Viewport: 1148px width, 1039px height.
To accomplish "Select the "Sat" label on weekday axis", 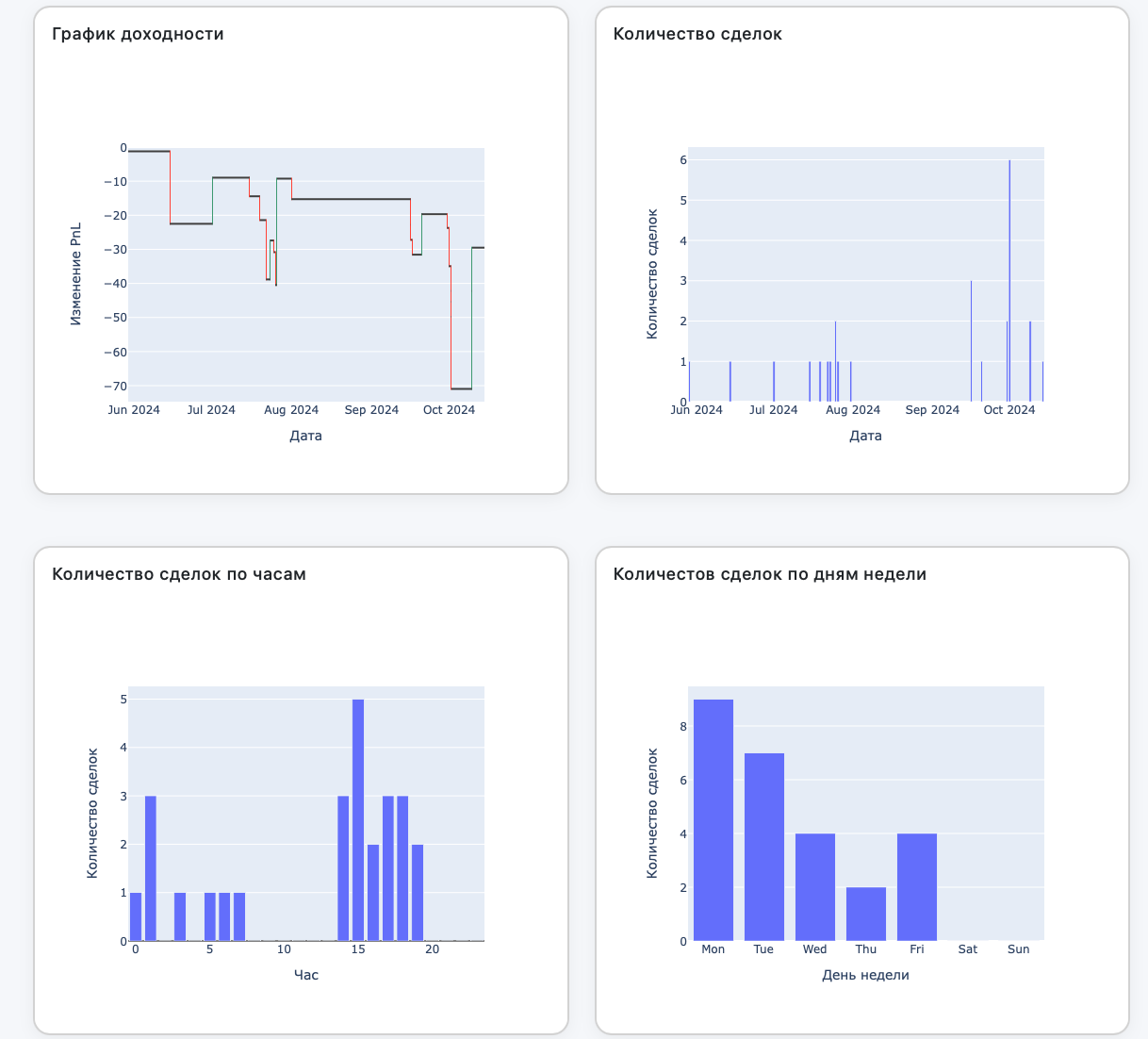I will pos(967,949).
